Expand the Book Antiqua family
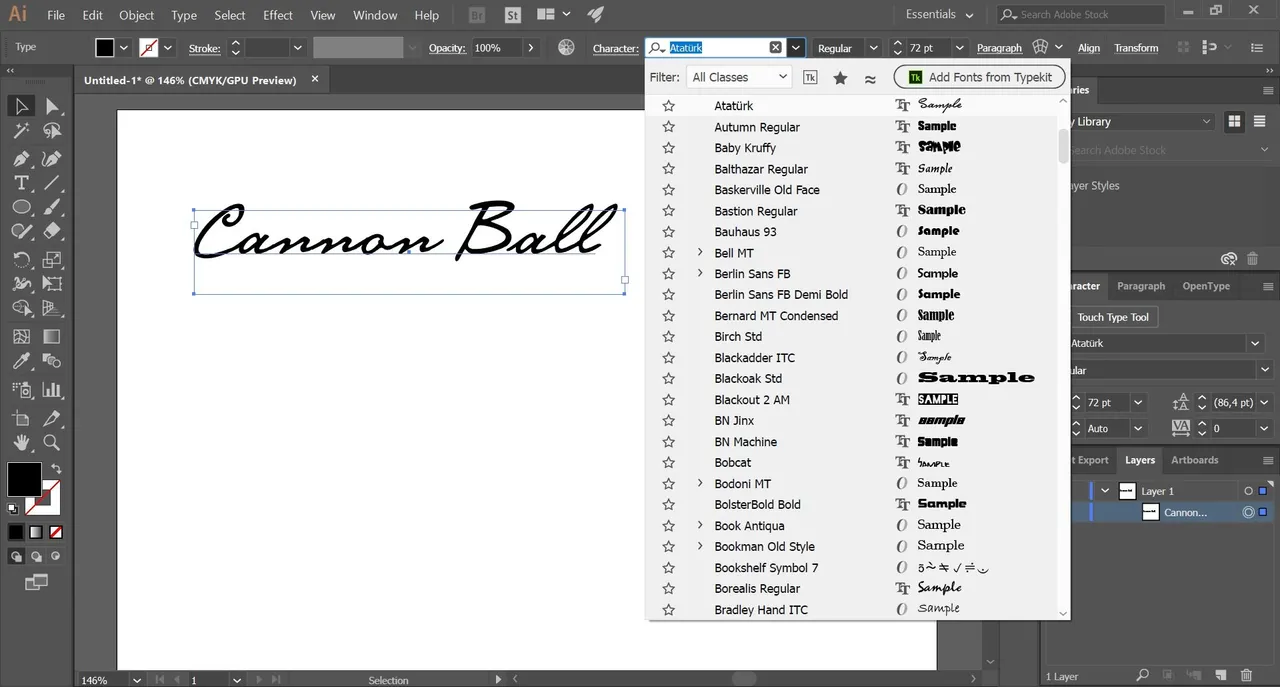This screenshot has width=1280, height=687. (x=700, y=526)
